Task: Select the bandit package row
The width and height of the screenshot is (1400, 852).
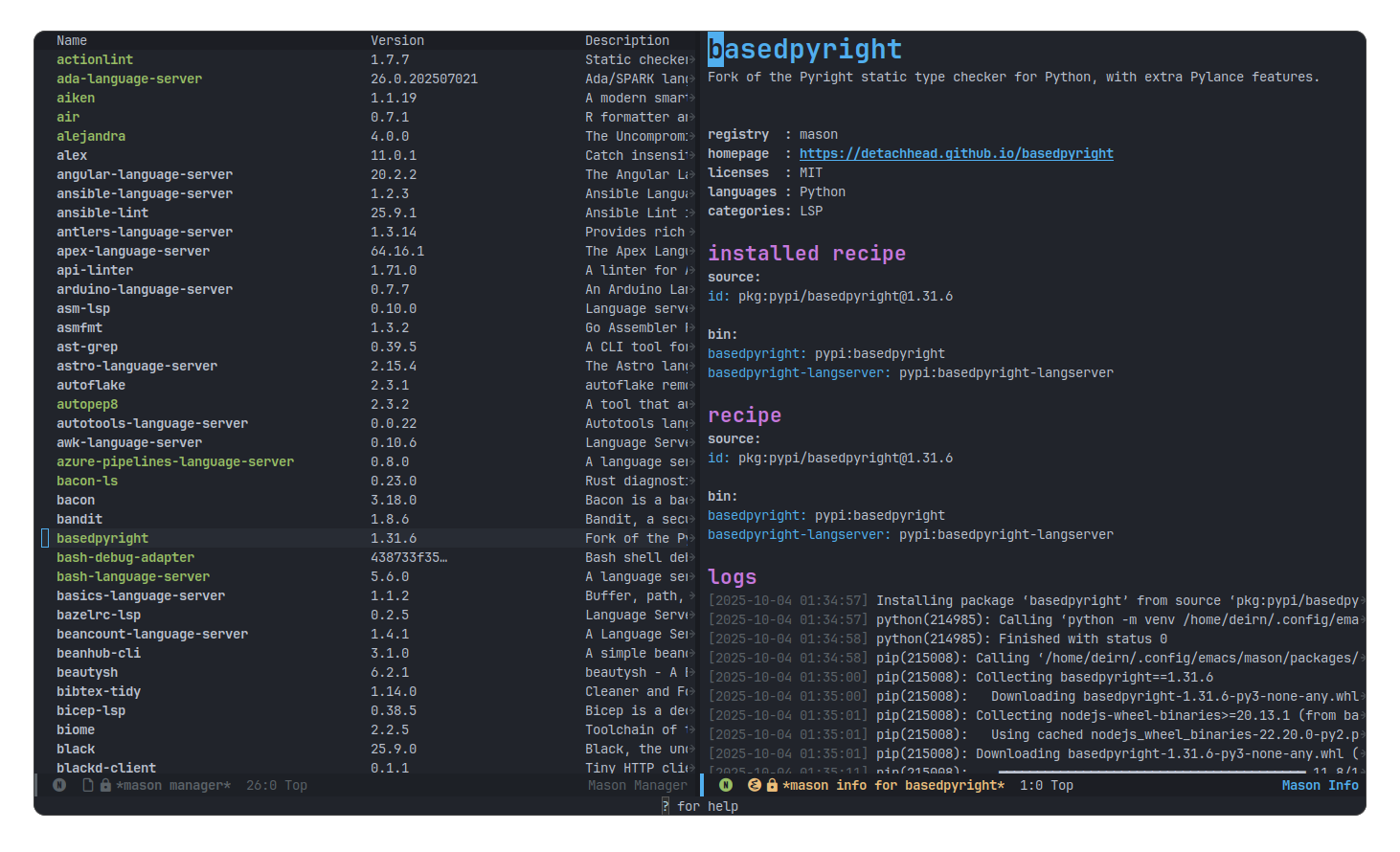Action: tap(368, 519)
